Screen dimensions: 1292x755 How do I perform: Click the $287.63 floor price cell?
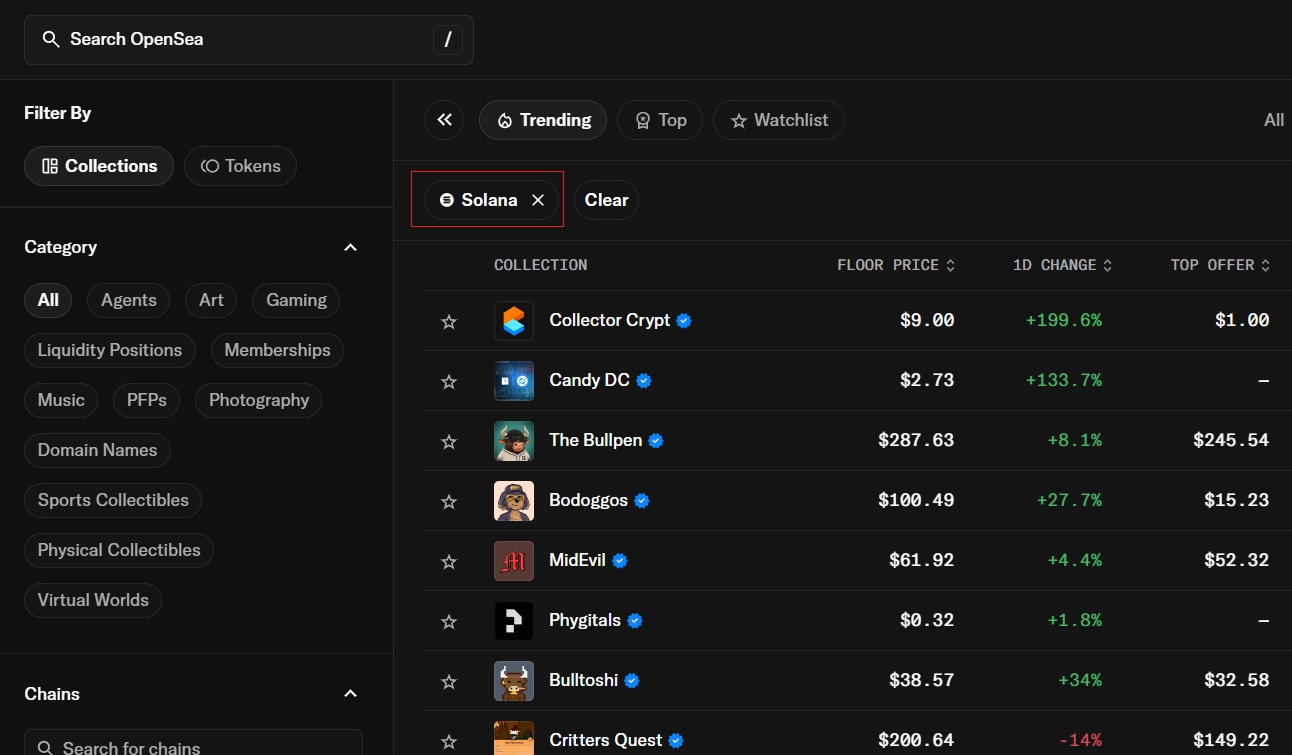coord(916,441)
